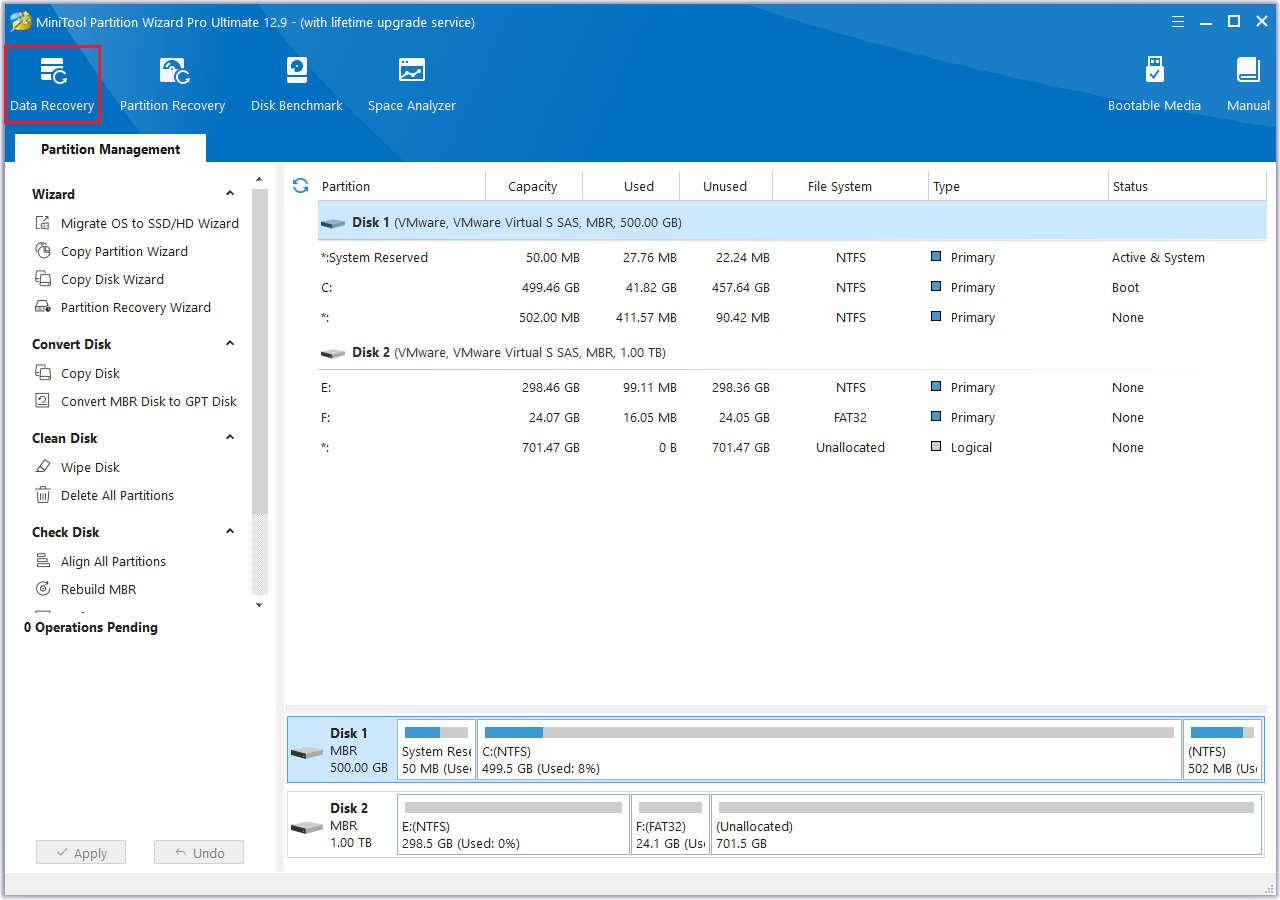Image resolution: width=1280 pixels, height=900 pixels.
Task: Click the F:(FAT32) block in disk map
Action: coord(671,825)
